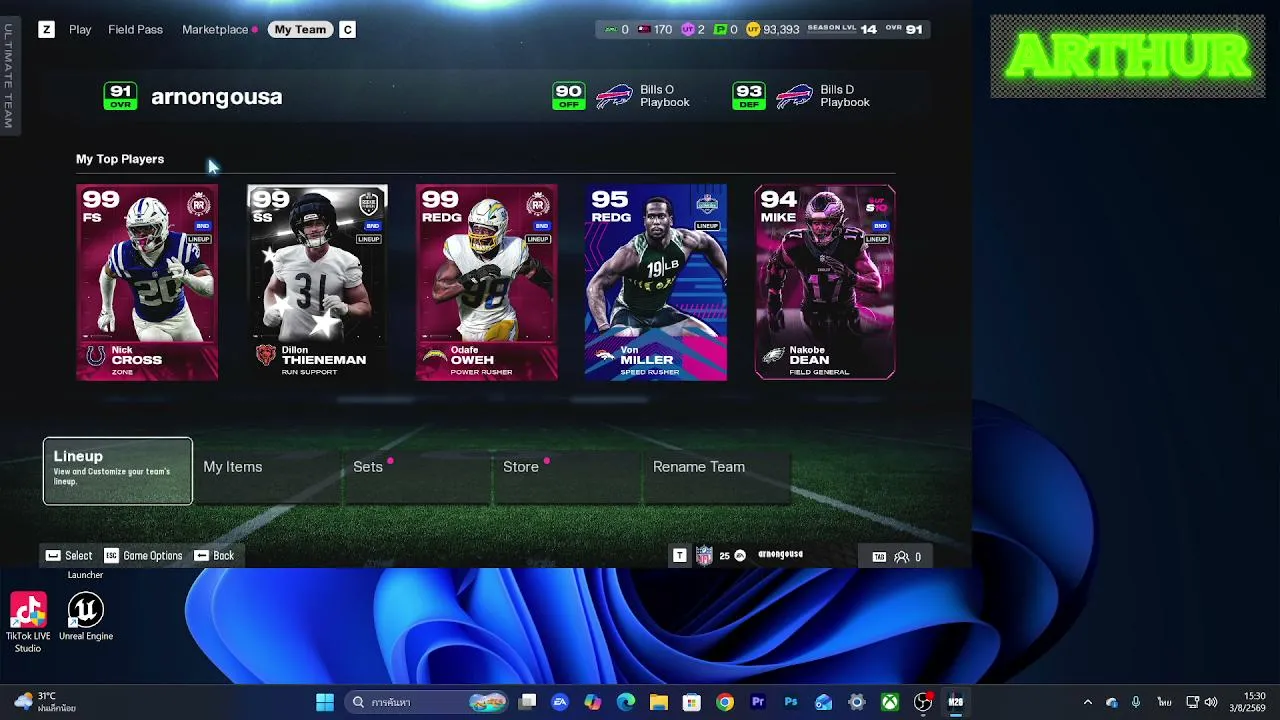Open Unreal Engine desktop shortcut

coord(86,618)
